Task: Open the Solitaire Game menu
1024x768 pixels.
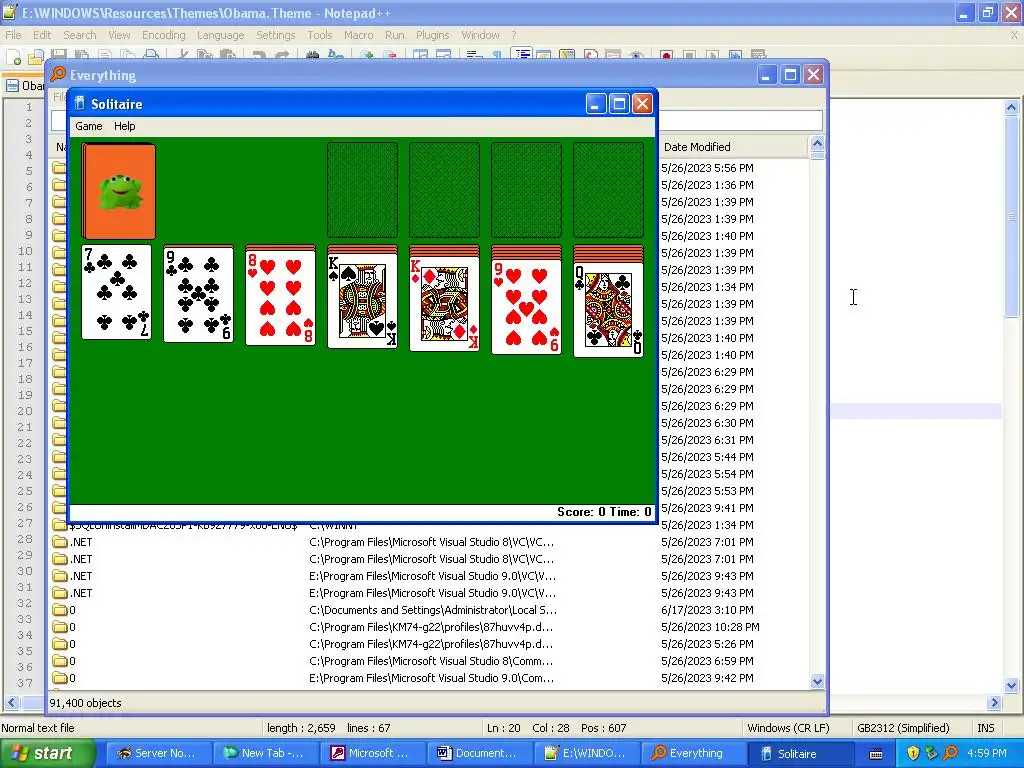Action: coord(88,126)
